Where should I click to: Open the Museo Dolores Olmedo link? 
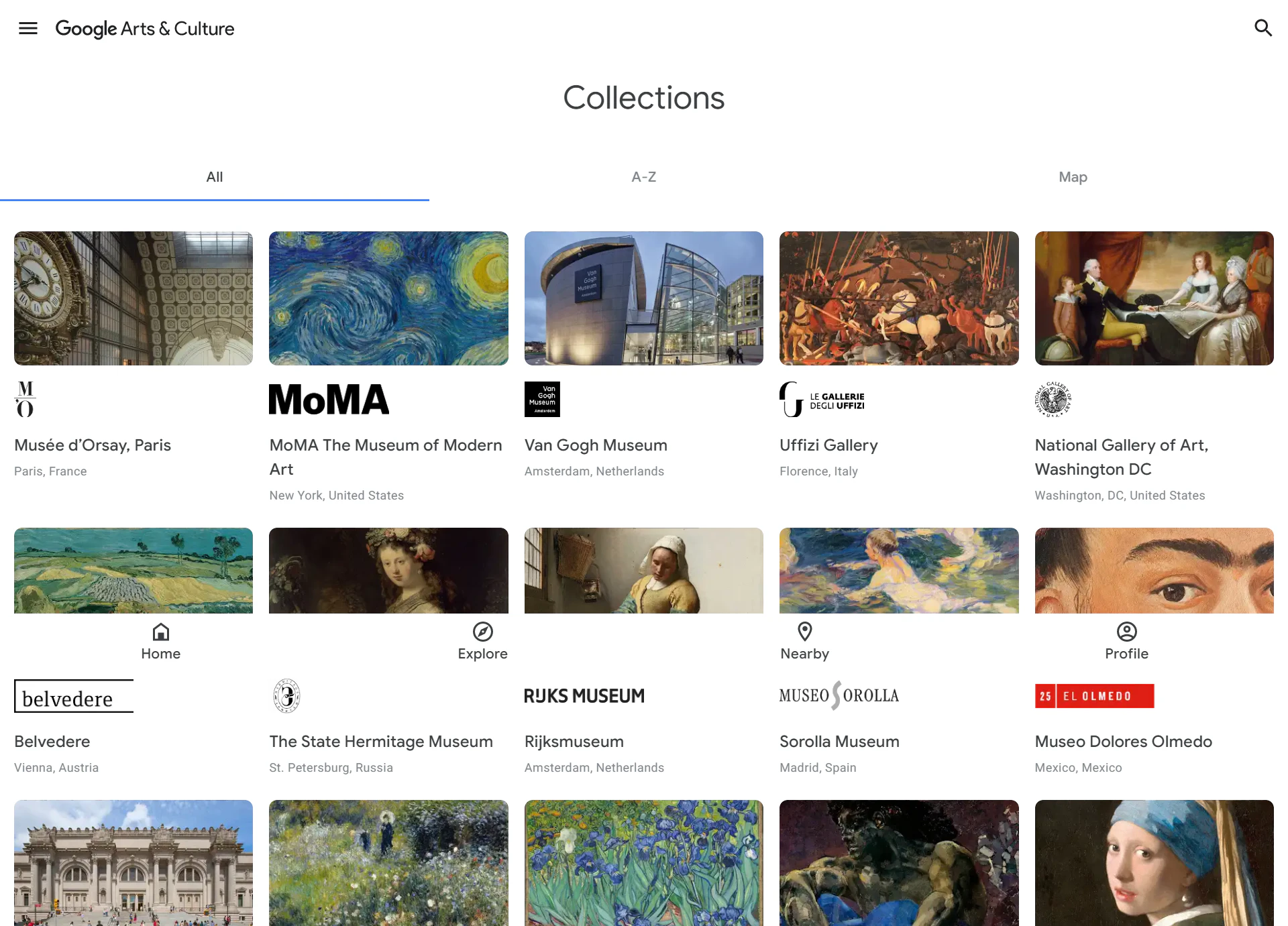tap(1123, 742)
